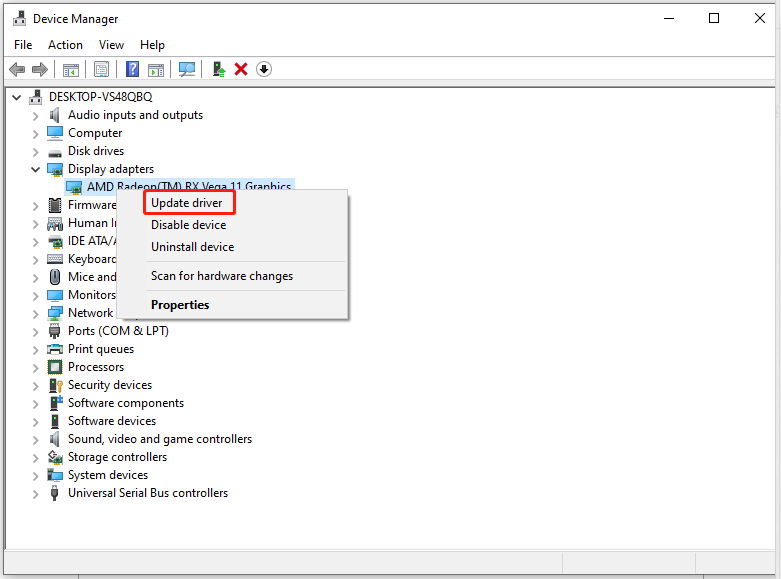Click the Scan for hardware changes monitor icon

[x=187, y=69]
